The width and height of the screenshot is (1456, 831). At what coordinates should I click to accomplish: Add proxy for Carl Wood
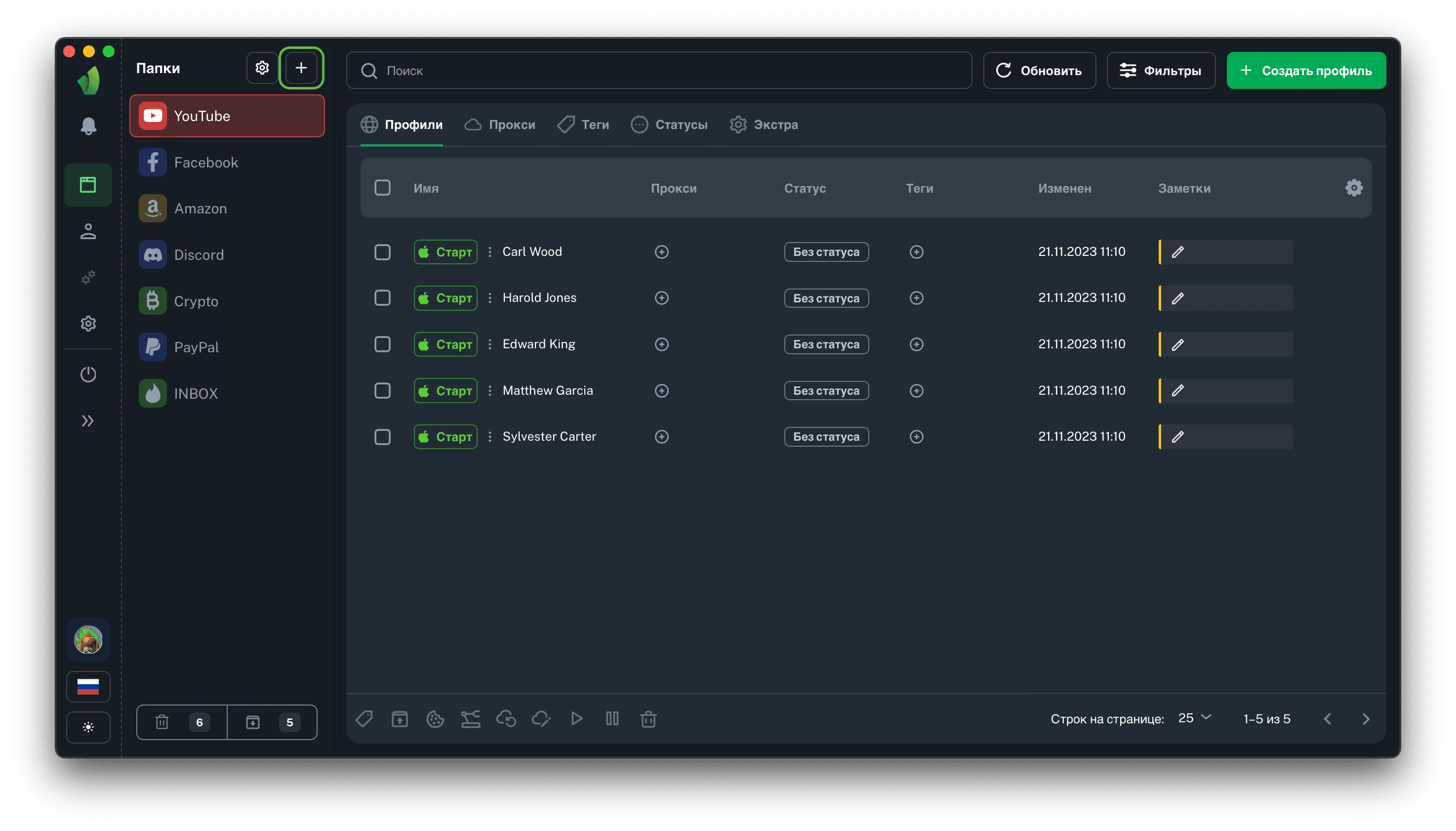click(x=661, y=252)
